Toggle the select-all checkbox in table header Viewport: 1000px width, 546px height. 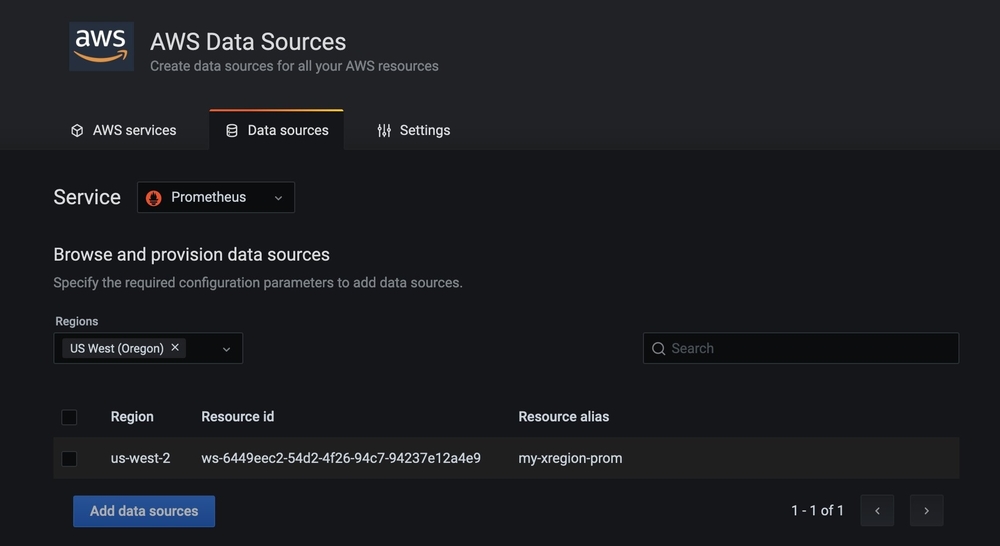coord(69,417)
